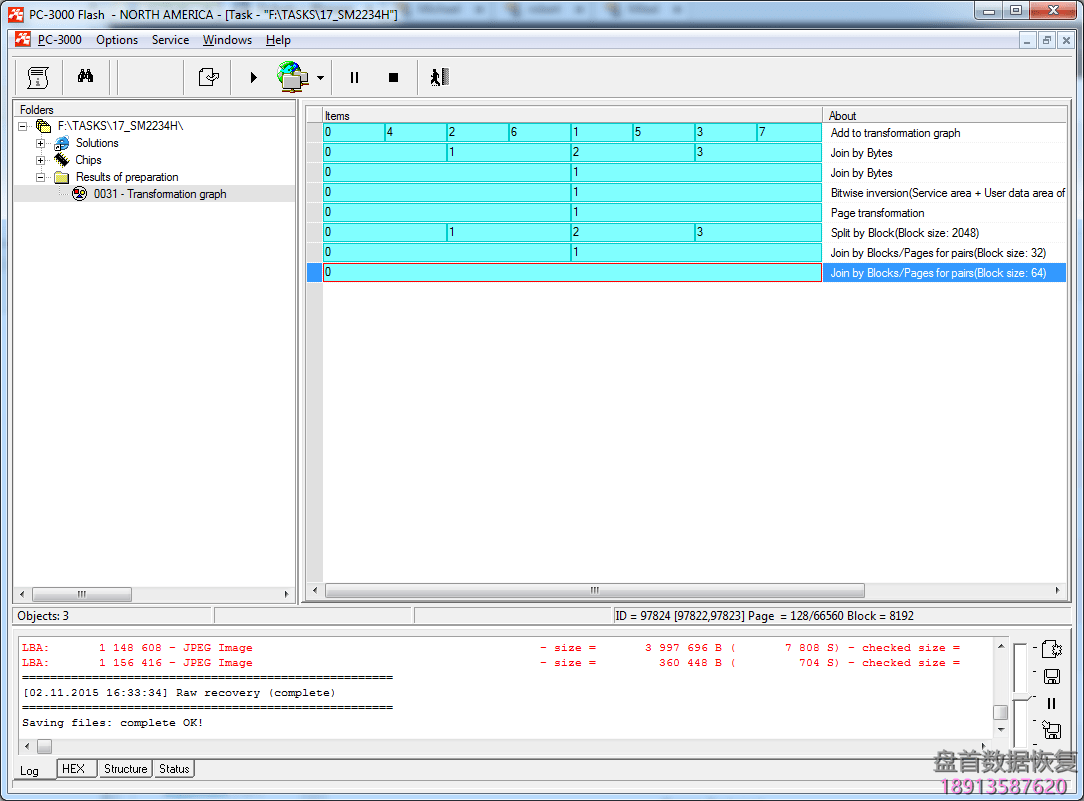1084x801 pixels.
Task: Open the Options menu
Action: coord(117,40)
